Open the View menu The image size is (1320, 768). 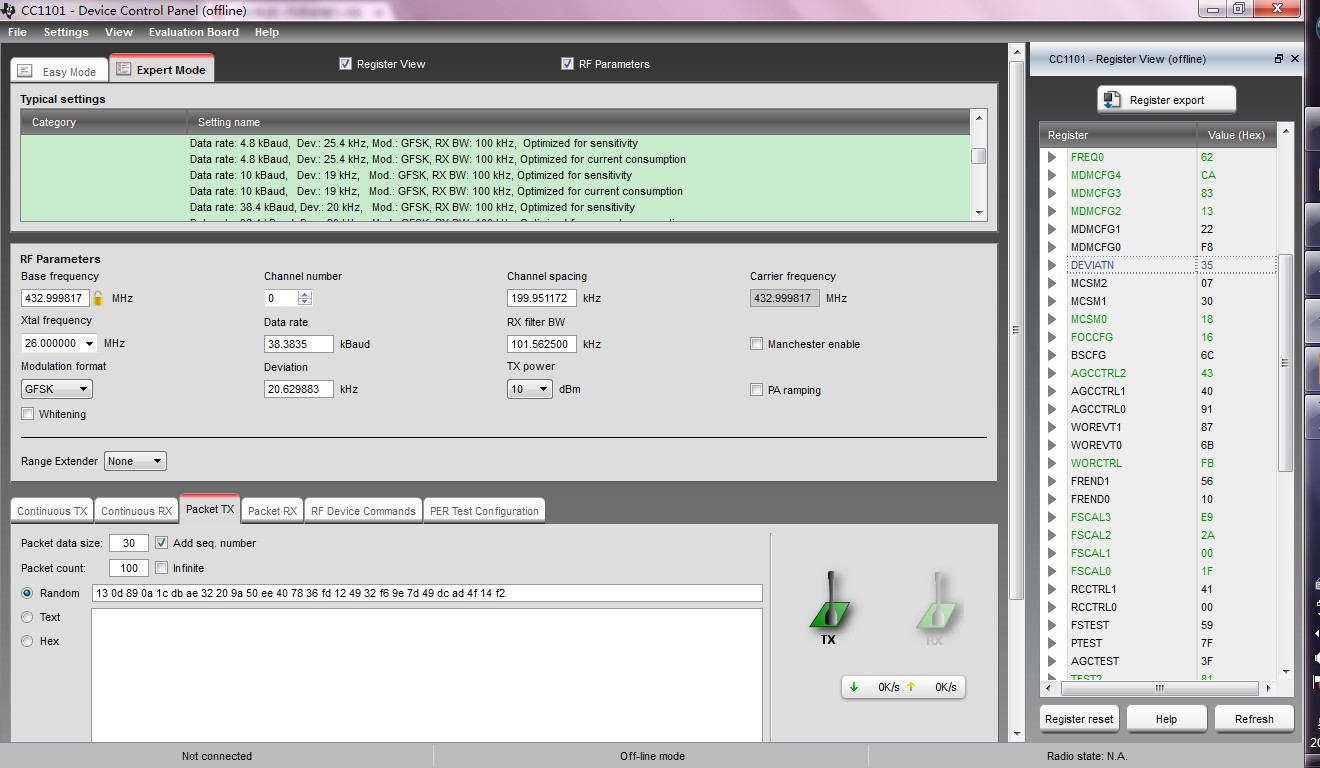[x=119, y=32]
